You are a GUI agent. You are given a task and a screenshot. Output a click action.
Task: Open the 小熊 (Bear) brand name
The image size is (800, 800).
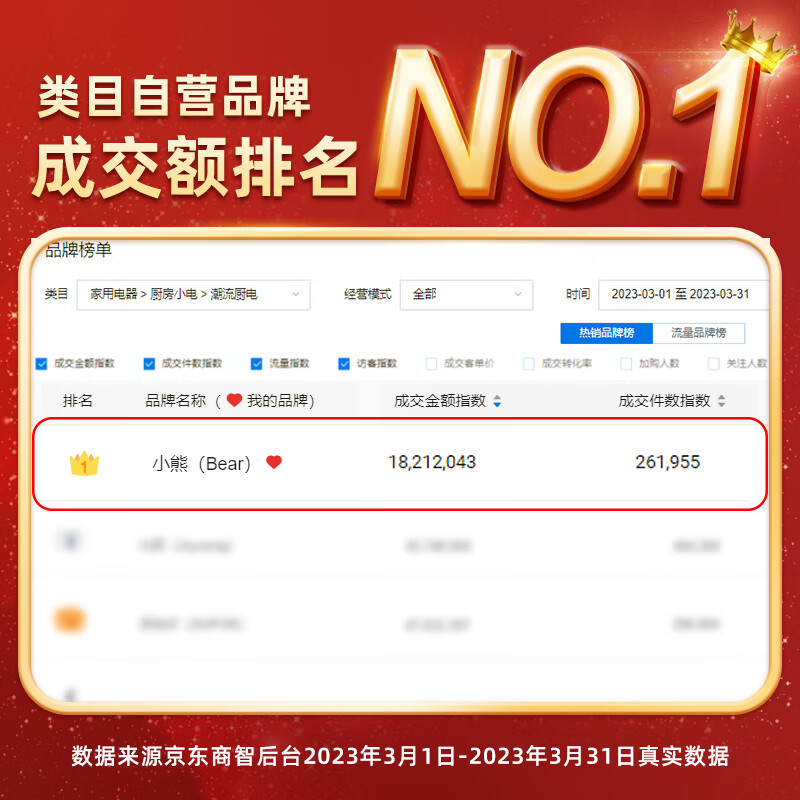pyautogui.click(x=202, y=463)
